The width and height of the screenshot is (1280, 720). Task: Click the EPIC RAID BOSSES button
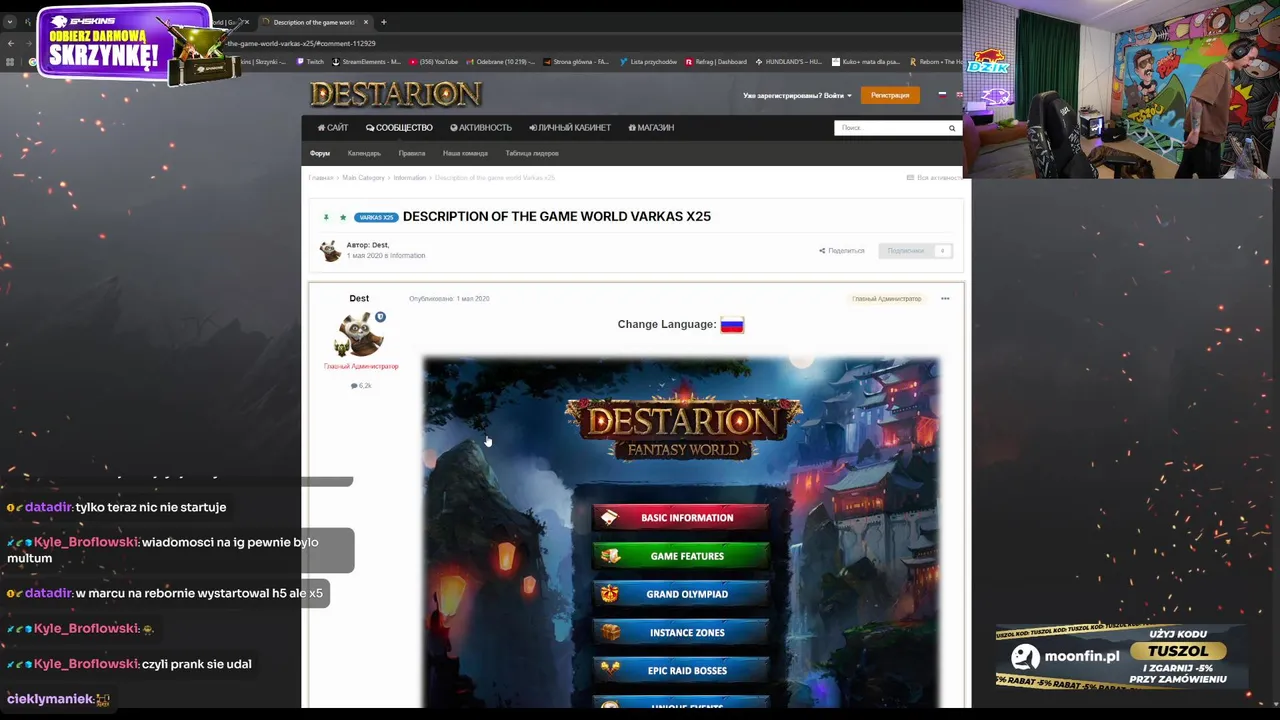tap(681, 671)
